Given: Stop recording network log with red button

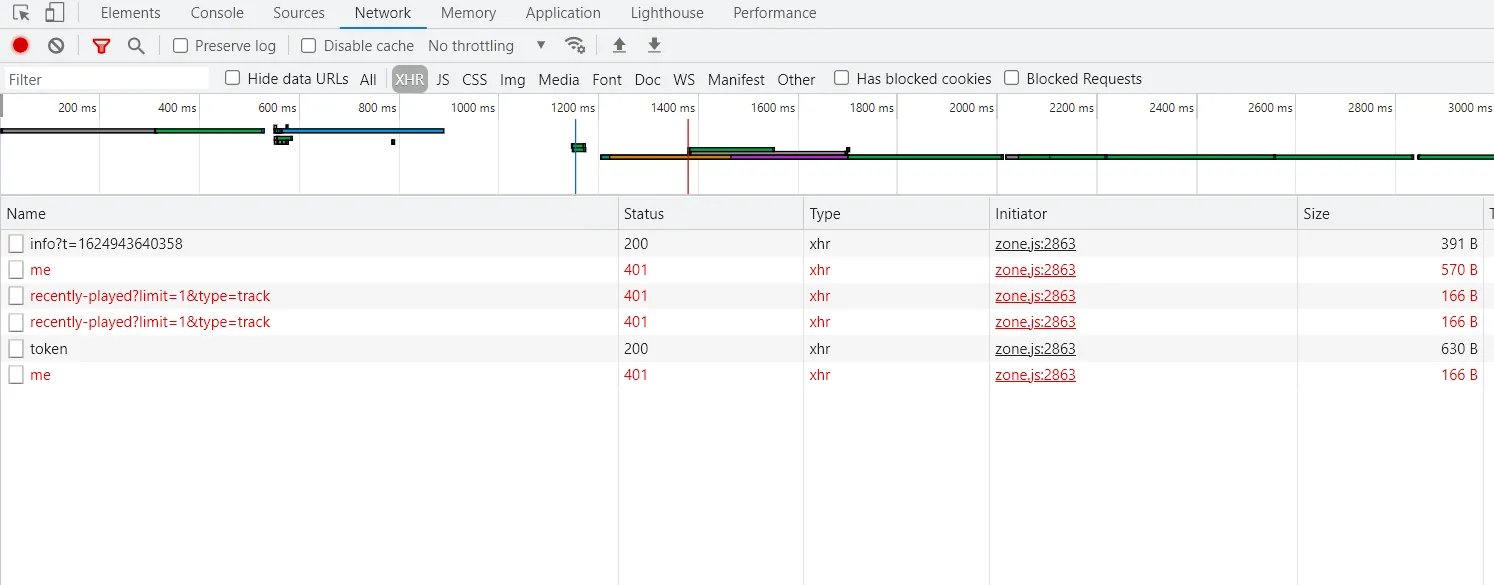Looking at the screenshot, I should (x=21, y=45).
